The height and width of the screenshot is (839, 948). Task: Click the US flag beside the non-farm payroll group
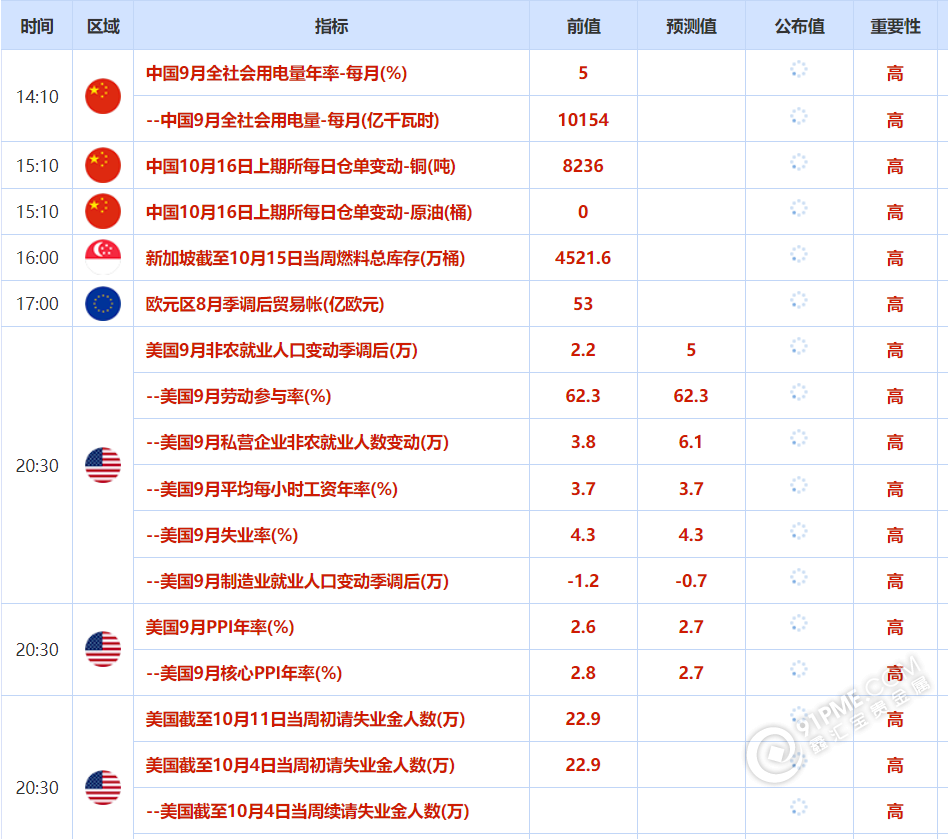pos(103,465)
